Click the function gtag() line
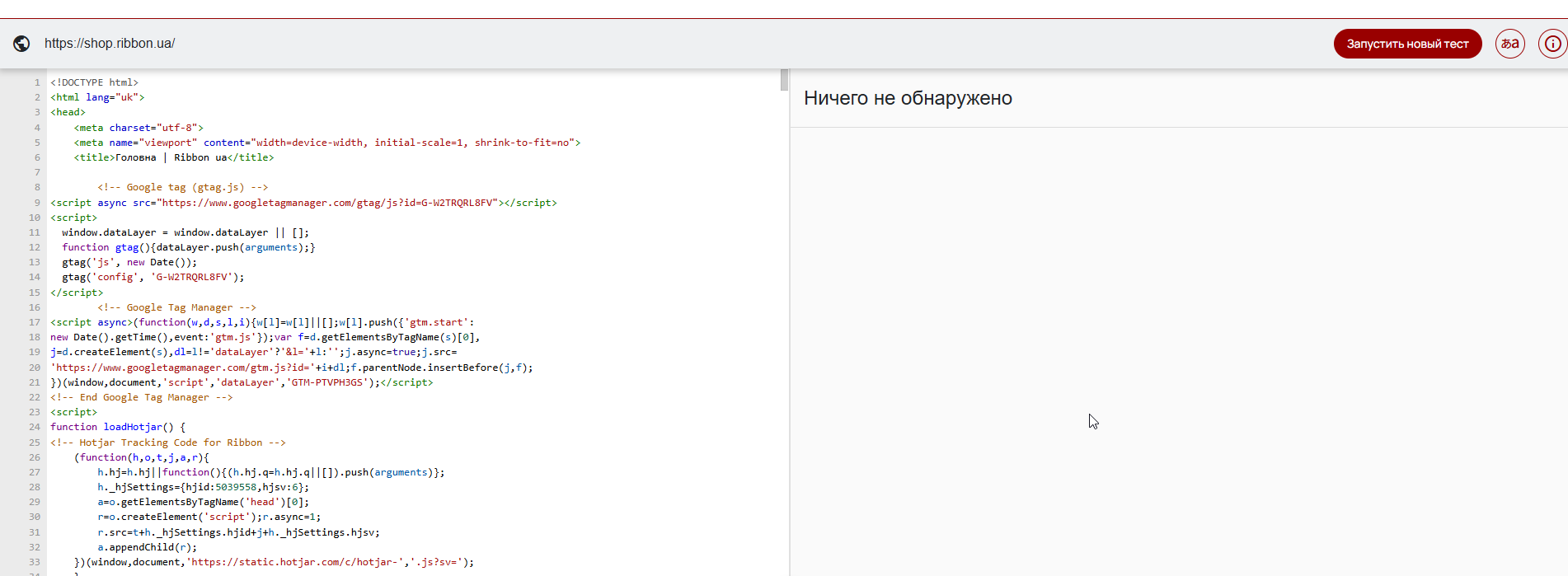The width and height of the screenshot is (1568, 576). pos(188,247)
